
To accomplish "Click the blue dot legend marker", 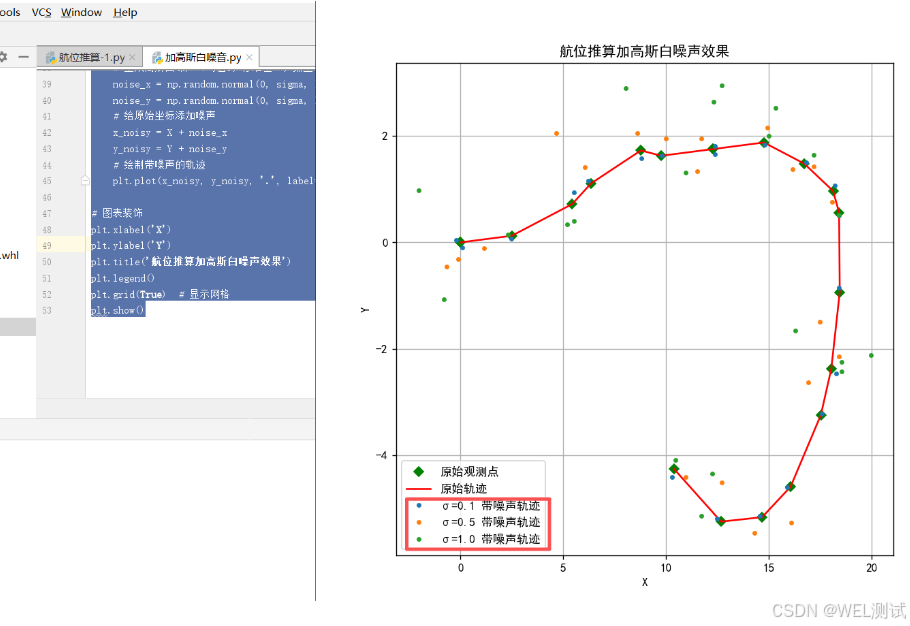I will click(419, 505).
